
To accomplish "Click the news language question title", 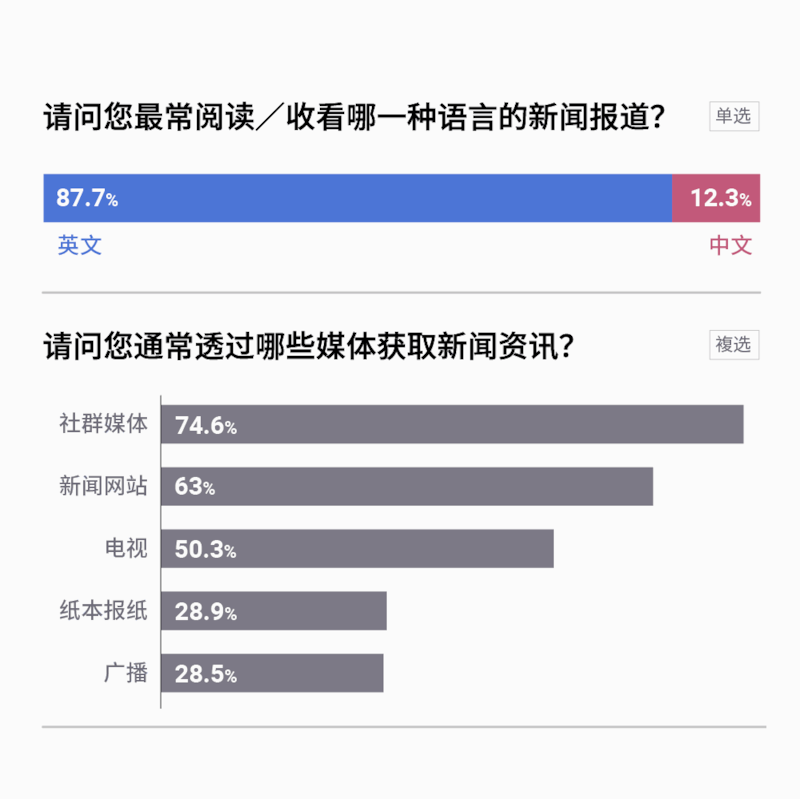I will (355, 118).
